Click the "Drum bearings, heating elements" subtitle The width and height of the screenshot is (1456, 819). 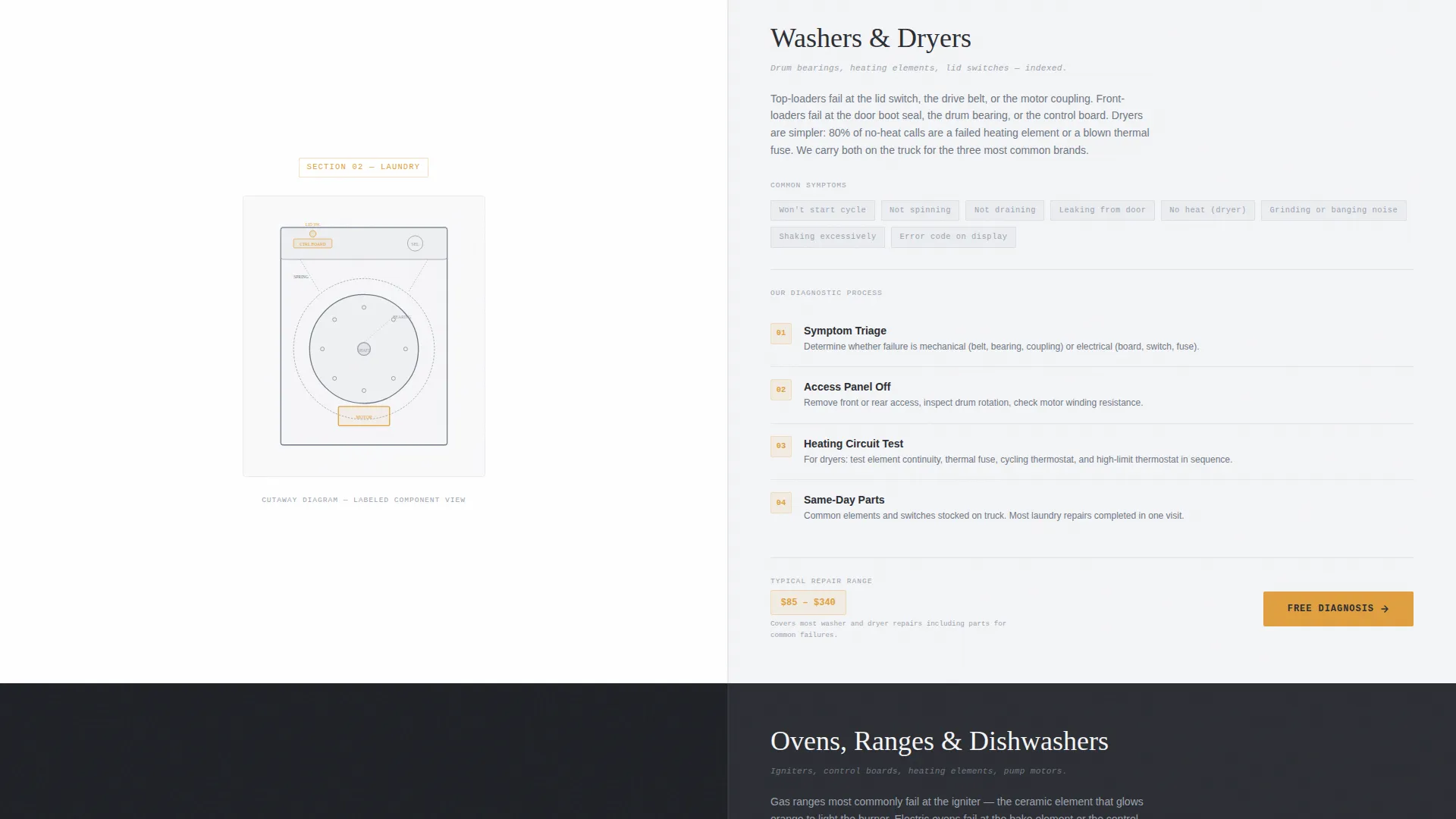click(918, 68)
